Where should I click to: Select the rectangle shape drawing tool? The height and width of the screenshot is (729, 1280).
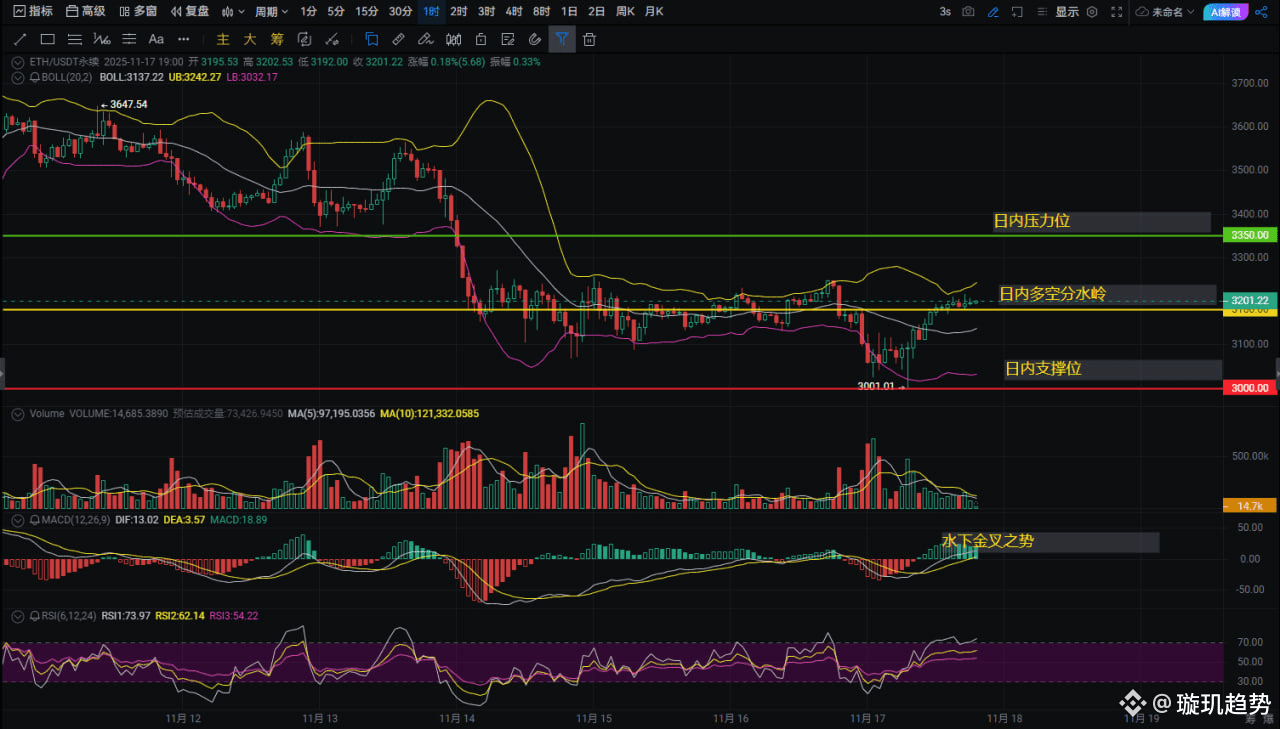tap(47, 39)
